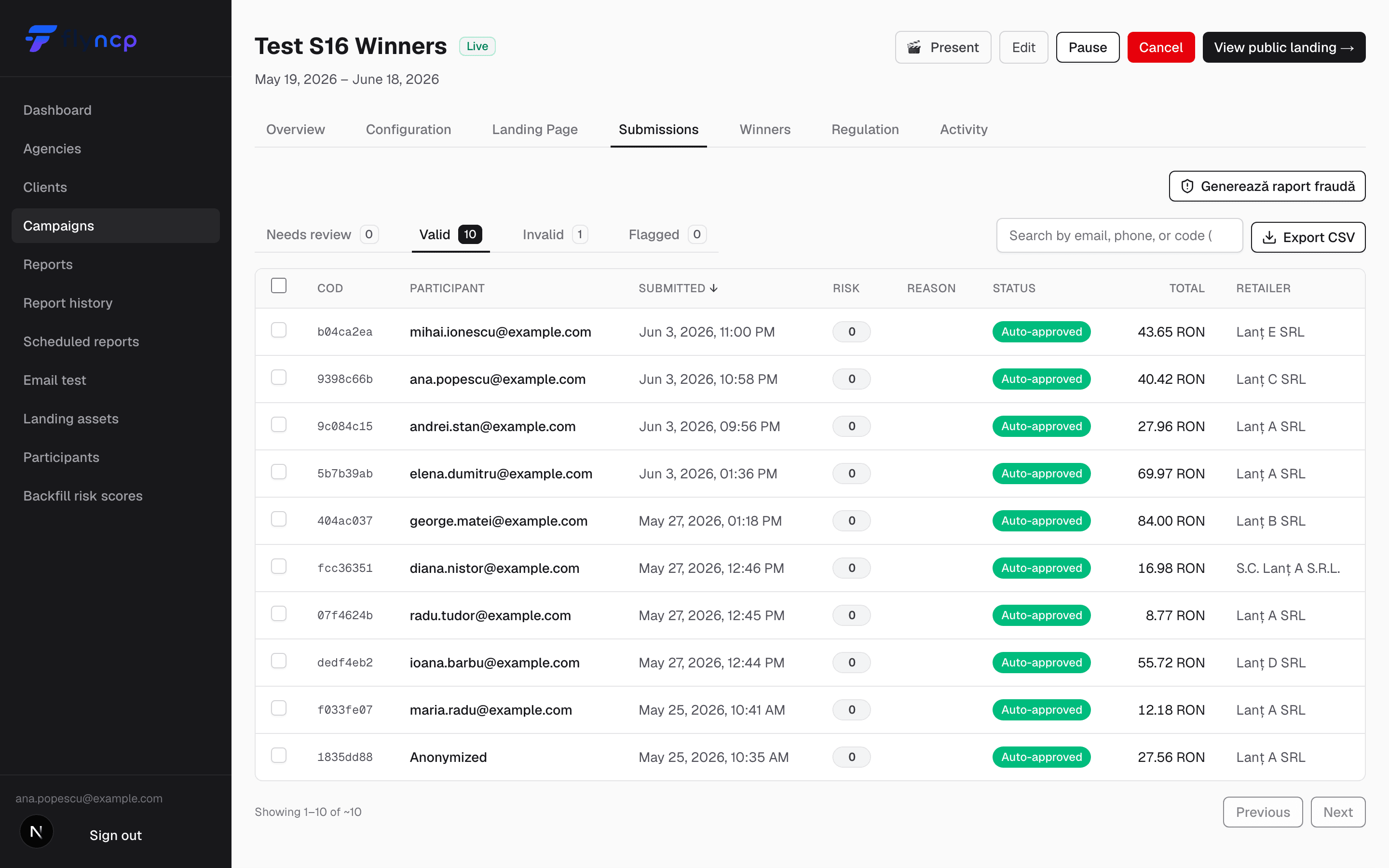Screen dimensions: 1389x868
Task: Focus the search by email field
Action: pos(1119,235)
